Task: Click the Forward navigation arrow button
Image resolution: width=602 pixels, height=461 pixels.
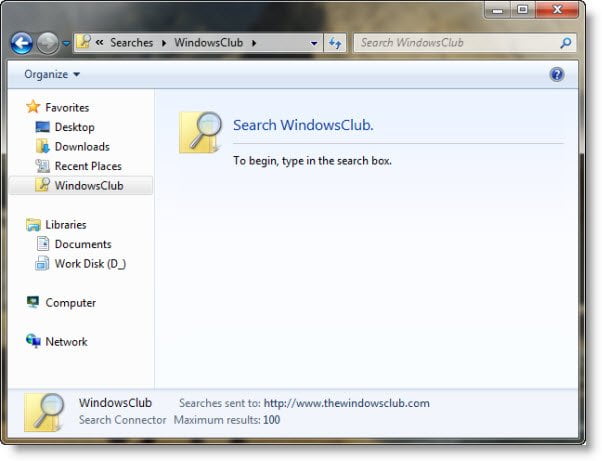Action: pyautogui.click(x=48, y=43)
